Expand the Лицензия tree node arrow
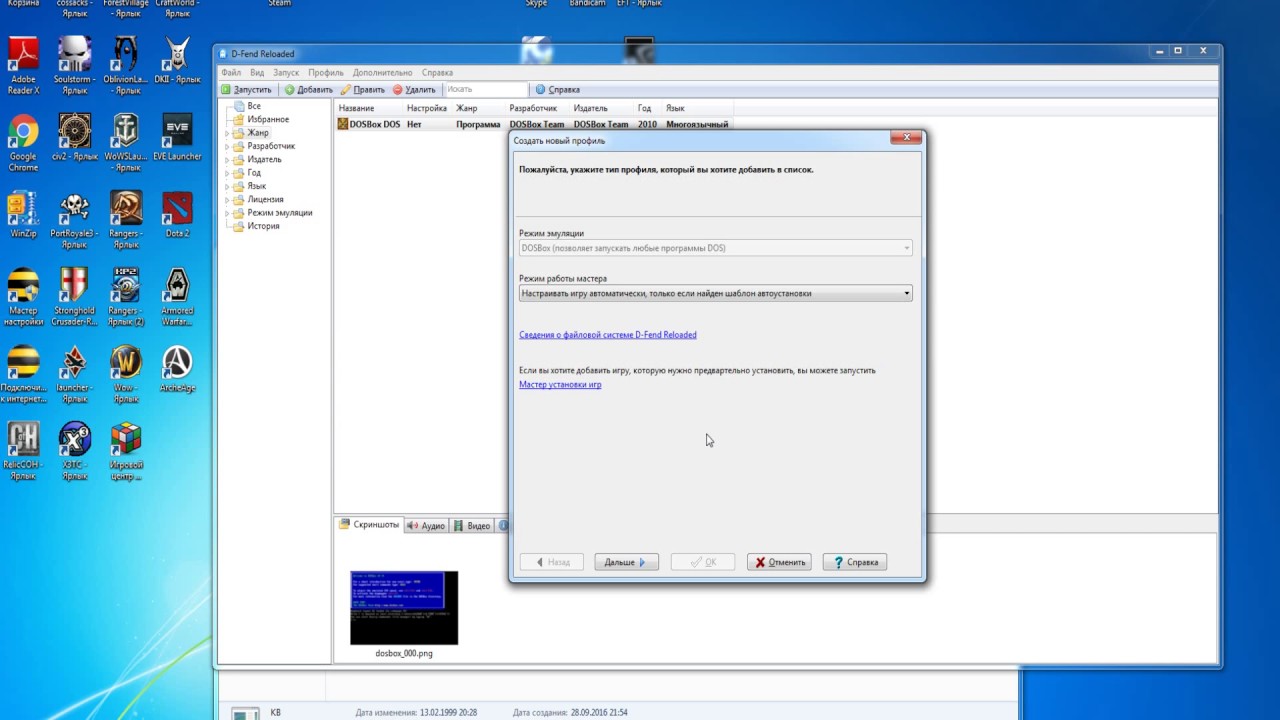Screen dimensions: 1280x720 227,199
